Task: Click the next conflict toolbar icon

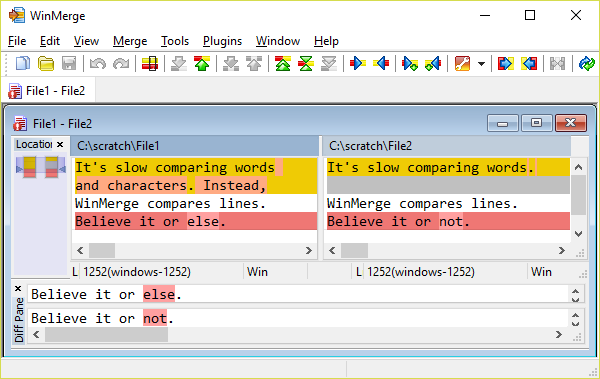Action: (x=231, y=63)
